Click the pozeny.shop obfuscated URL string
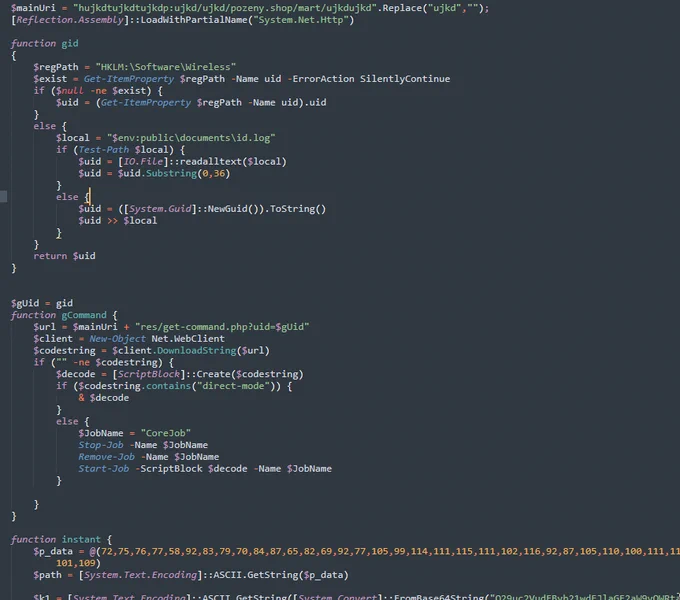 tap(225, 8)
